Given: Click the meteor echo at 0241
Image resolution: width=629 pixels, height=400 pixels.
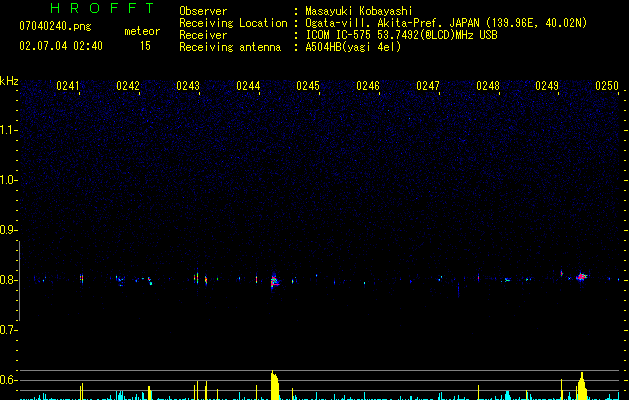Looking at the screenshot, I should [81, 278].
